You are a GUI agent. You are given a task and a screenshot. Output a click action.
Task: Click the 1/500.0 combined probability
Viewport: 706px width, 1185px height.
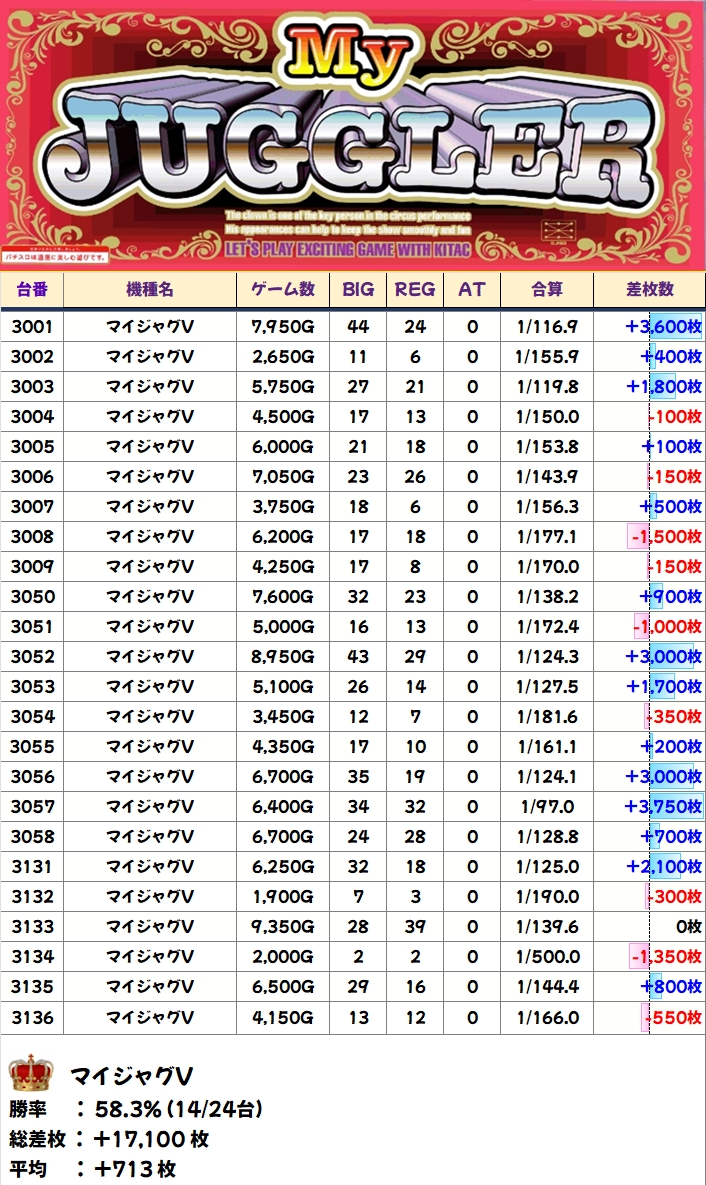click(547, 956)
